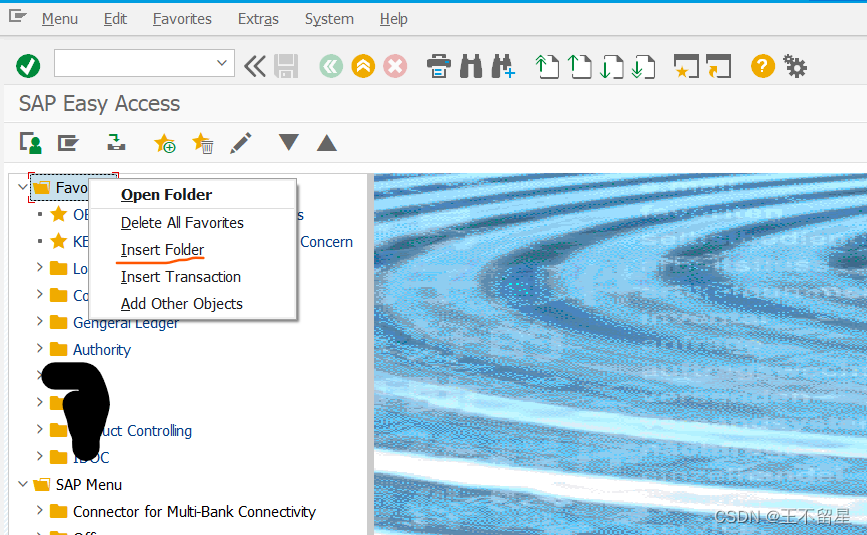Click the Move Favorites Up triangle
This screenshot has height=535, width=867.
[x=327, y=143]
